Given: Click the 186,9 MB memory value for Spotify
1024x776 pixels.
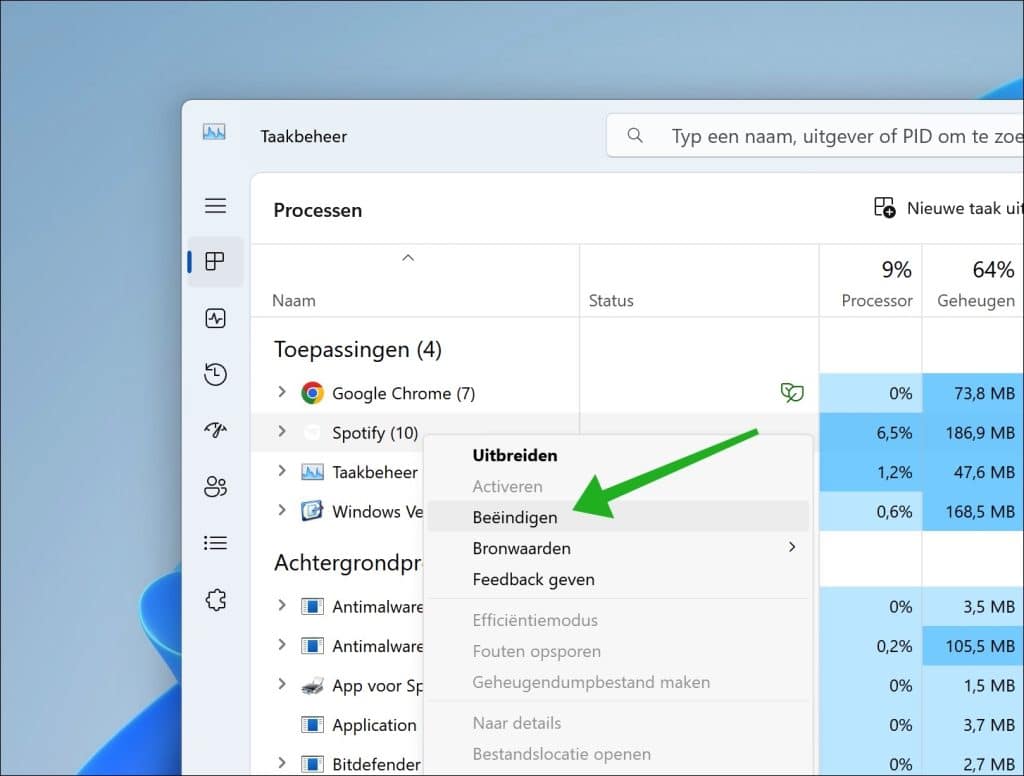Looking at the screenshot, I should pyautogui.click(x=980, y=433).
